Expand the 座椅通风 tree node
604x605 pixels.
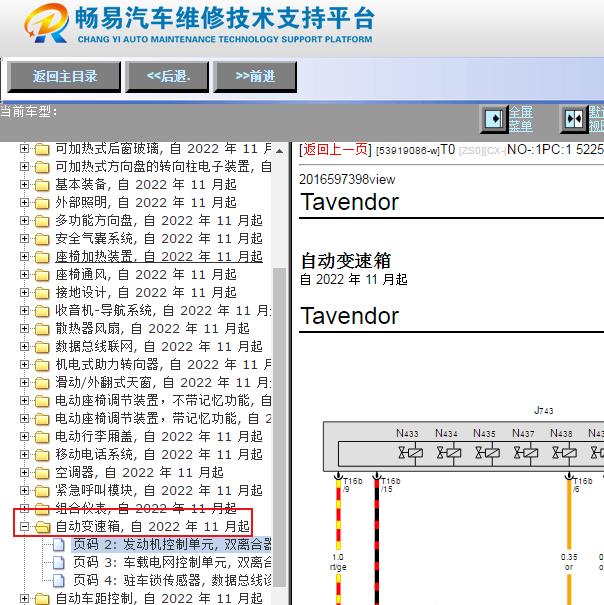tap(24, 274)
